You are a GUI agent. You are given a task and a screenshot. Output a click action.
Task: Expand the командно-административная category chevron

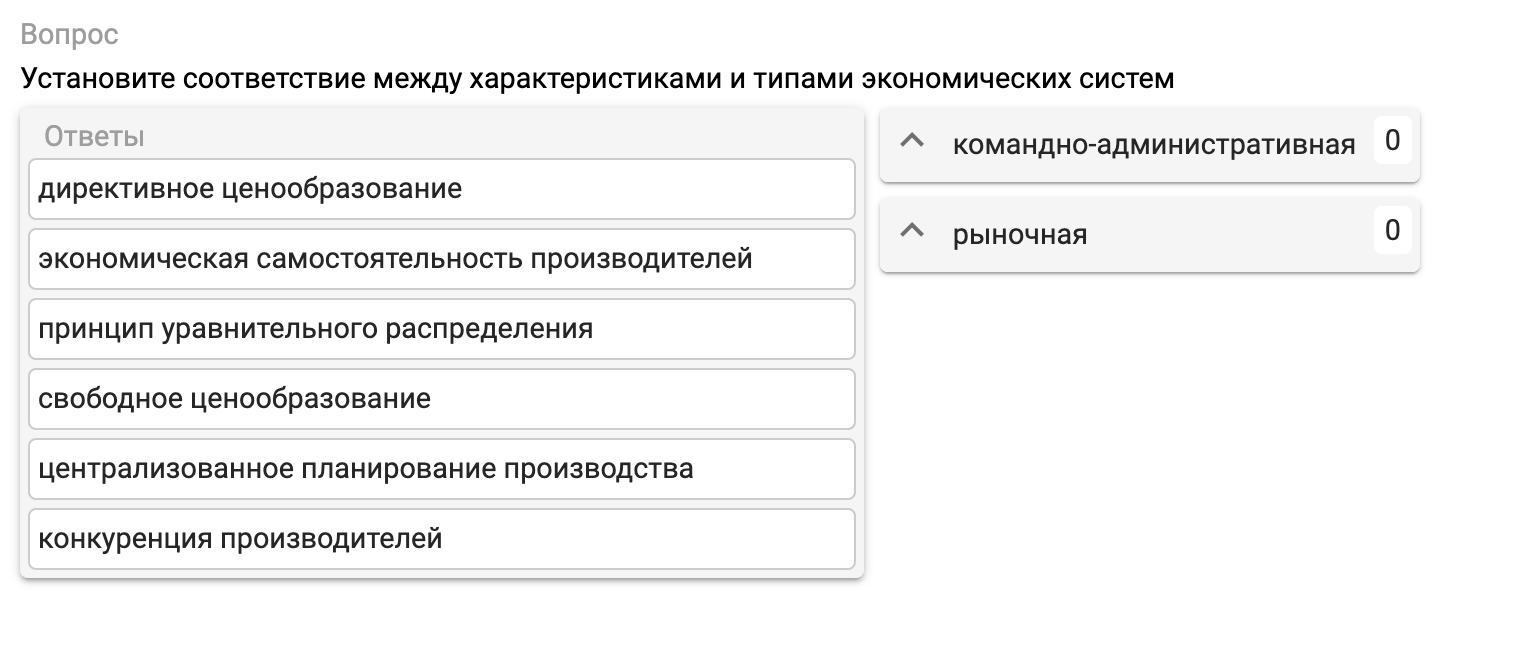[911, 141]
